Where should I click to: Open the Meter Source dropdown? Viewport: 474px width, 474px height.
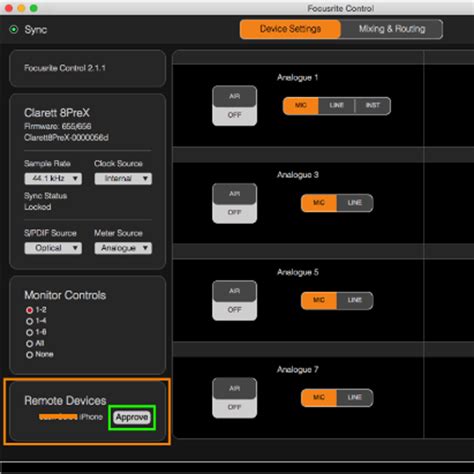[123, 248]
